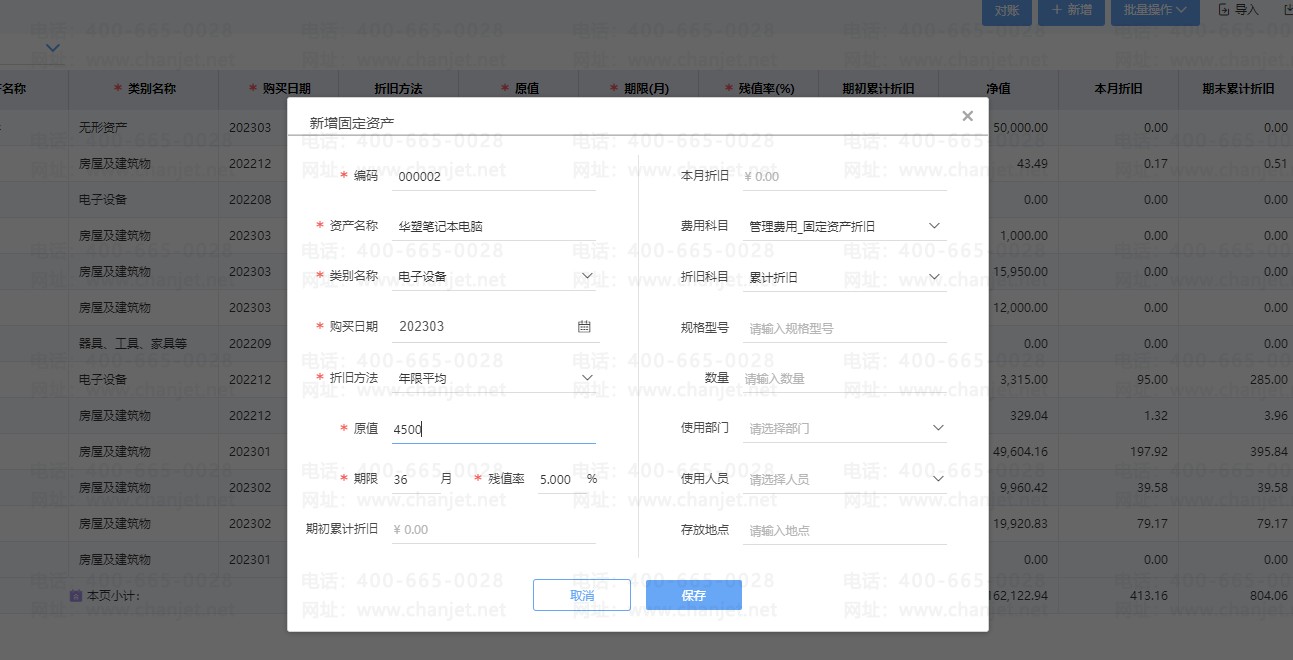Click the purple 本页小计 icon
This screenshot has height=660, width=1293.
75,596
